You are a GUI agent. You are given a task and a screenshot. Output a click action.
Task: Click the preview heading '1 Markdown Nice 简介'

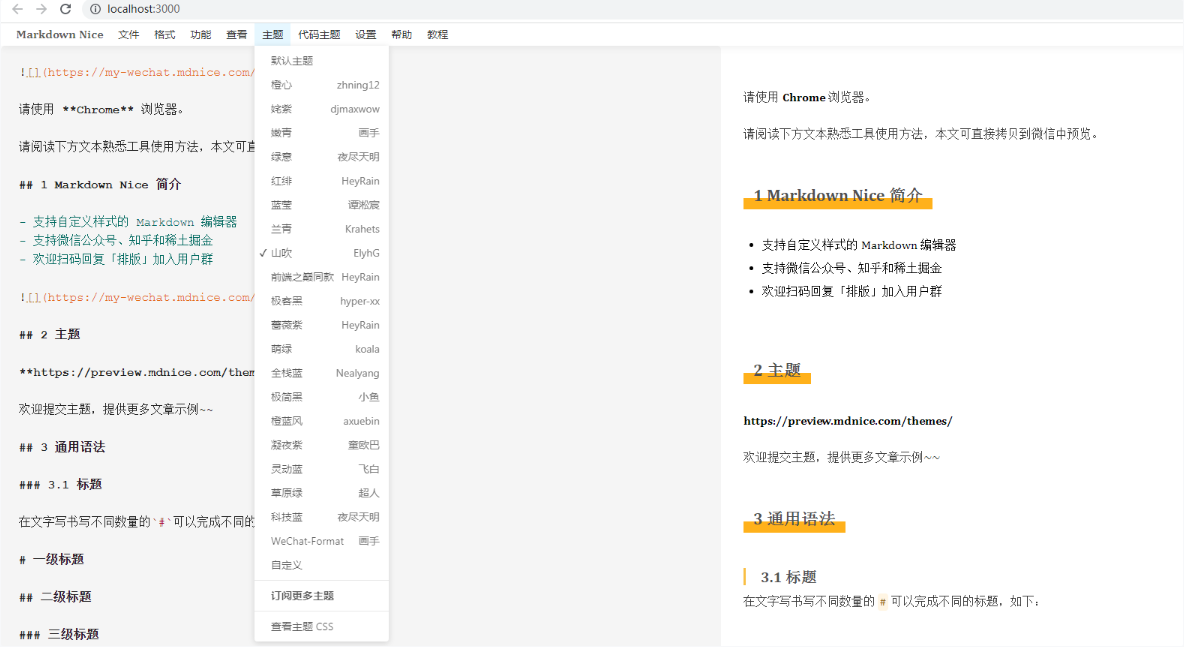837,196
